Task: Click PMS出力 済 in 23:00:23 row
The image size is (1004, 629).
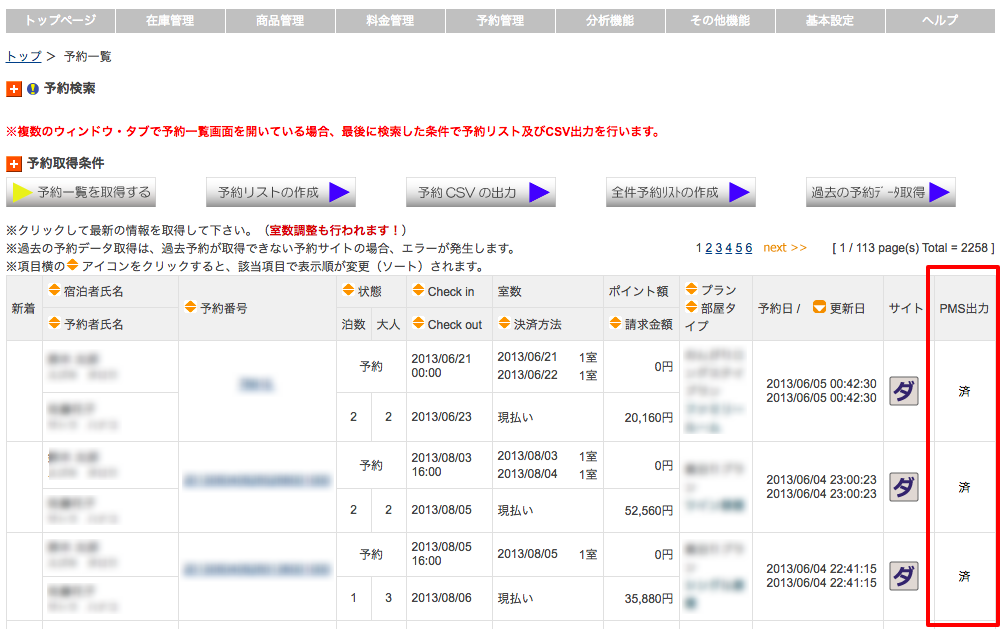Action: [964, 487]
